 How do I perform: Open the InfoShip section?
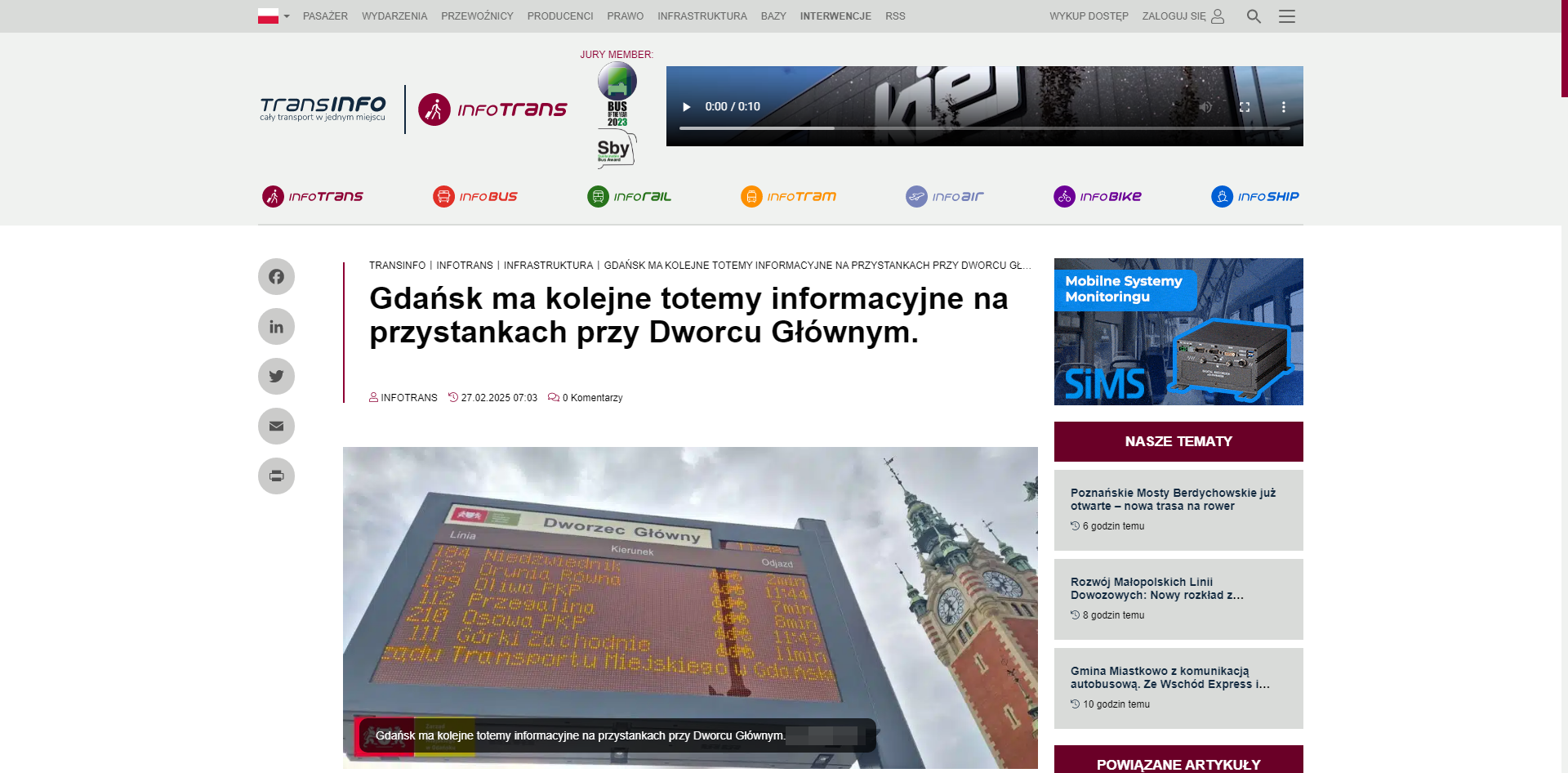pyautogui.click(x=1255, y=197)
